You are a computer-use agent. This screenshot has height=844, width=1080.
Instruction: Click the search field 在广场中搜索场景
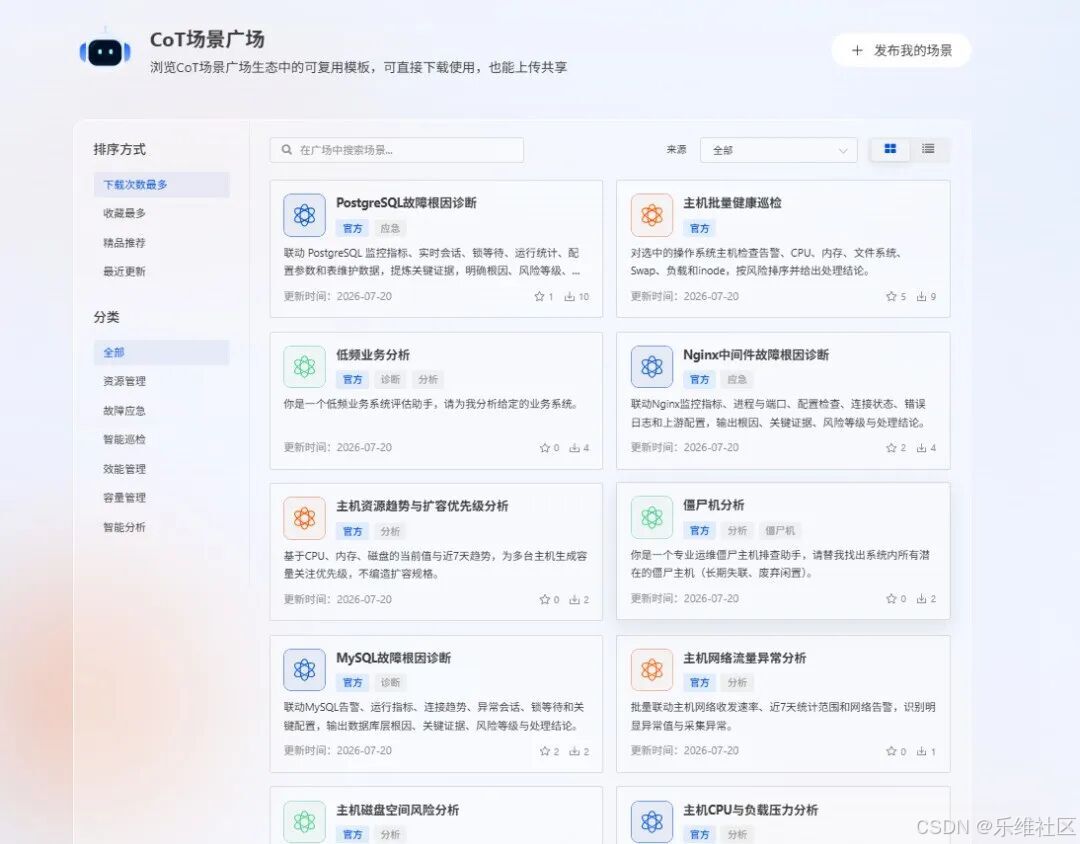click(x=397, y=150)
